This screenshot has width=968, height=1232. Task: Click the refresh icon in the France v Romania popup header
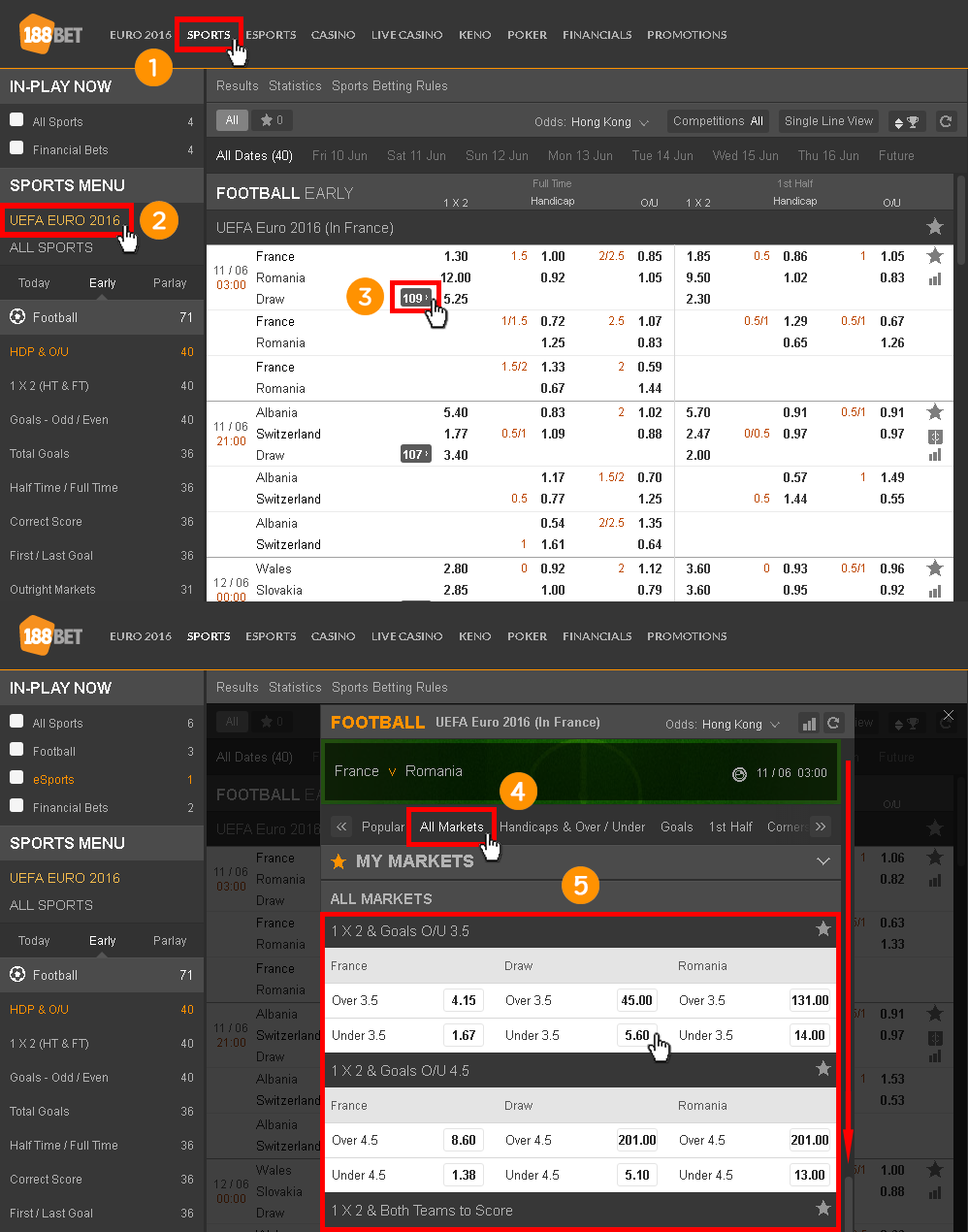[832, 724]
